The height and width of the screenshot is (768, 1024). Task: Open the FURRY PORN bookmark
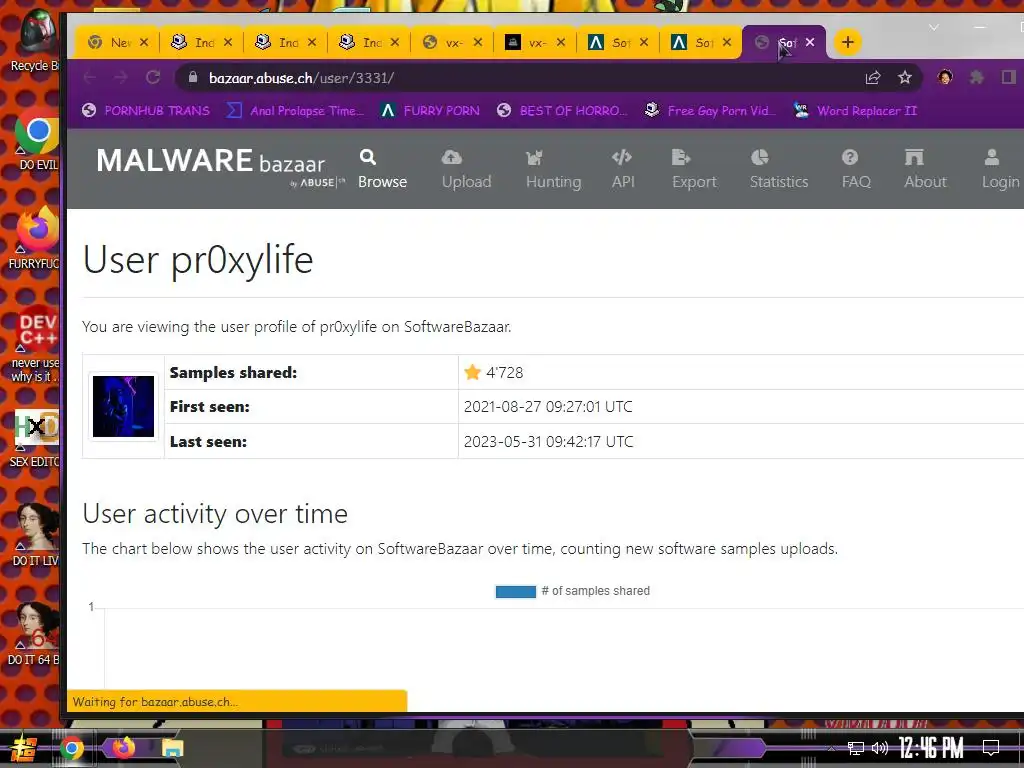pyautogui.click(x=431, y=110)
